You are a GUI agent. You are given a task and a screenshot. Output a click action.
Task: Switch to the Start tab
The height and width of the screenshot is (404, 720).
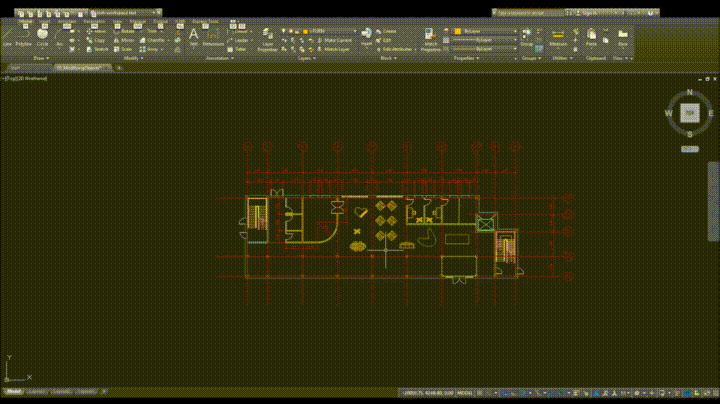pyautogui.click(x=15, y=68)
